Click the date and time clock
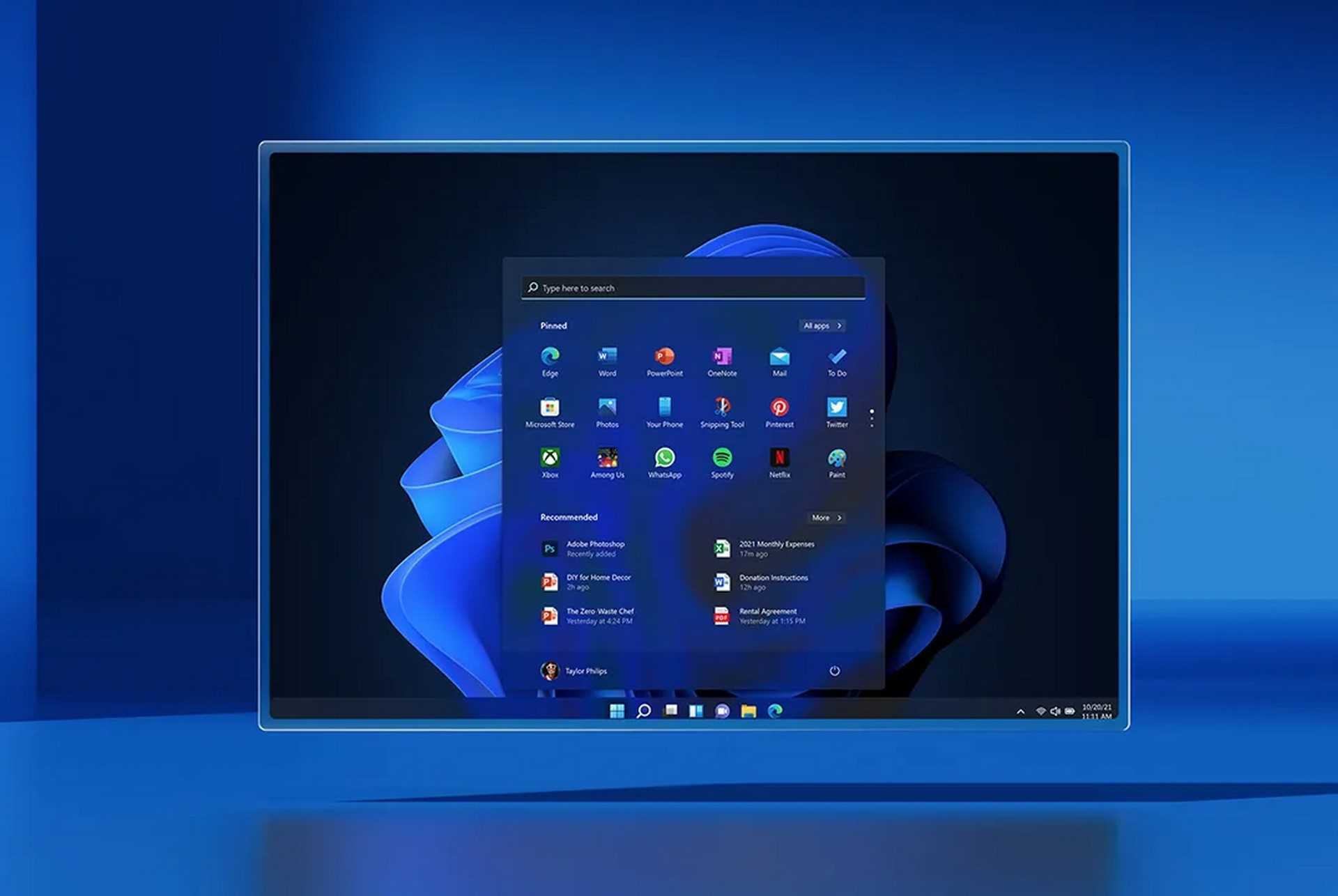 (x=1096, y=711)
